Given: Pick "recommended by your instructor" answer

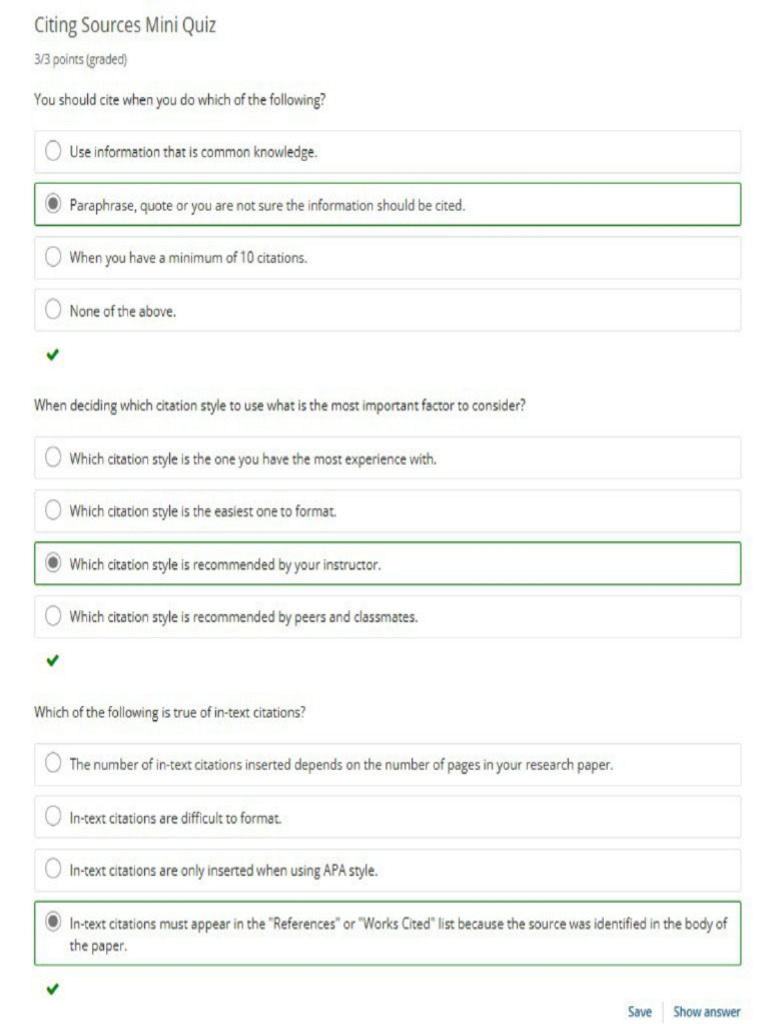Looking at the screenshot, I should [x=54, y=564].
